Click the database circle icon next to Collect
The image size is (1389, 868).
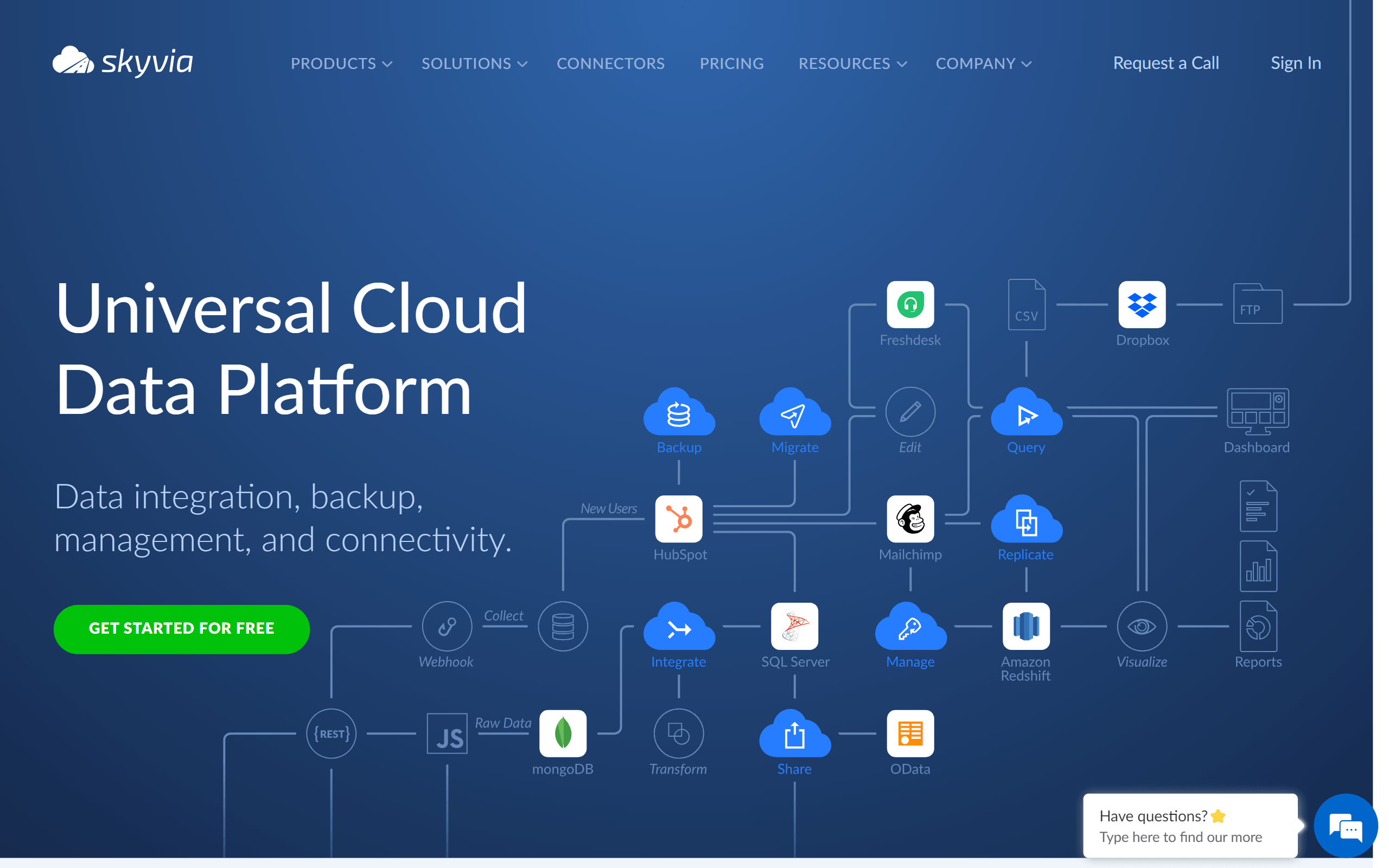[563, 626]
